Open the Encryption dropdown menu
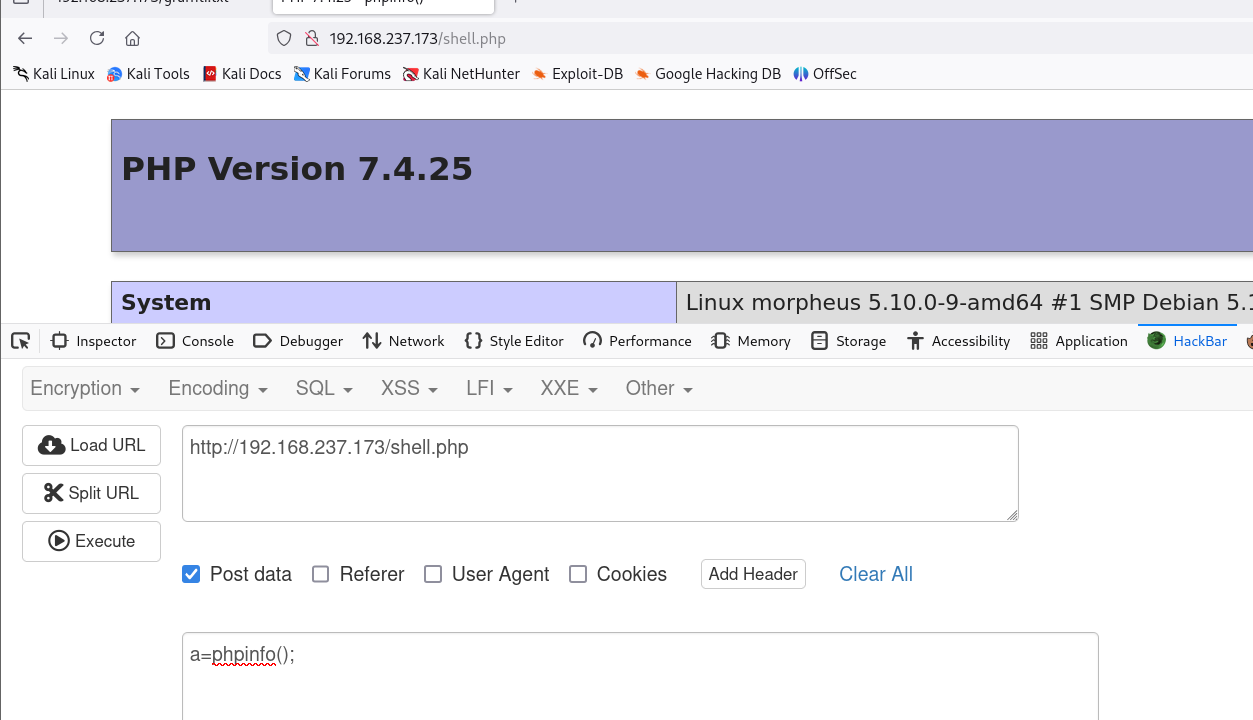 tap(85, 388)
